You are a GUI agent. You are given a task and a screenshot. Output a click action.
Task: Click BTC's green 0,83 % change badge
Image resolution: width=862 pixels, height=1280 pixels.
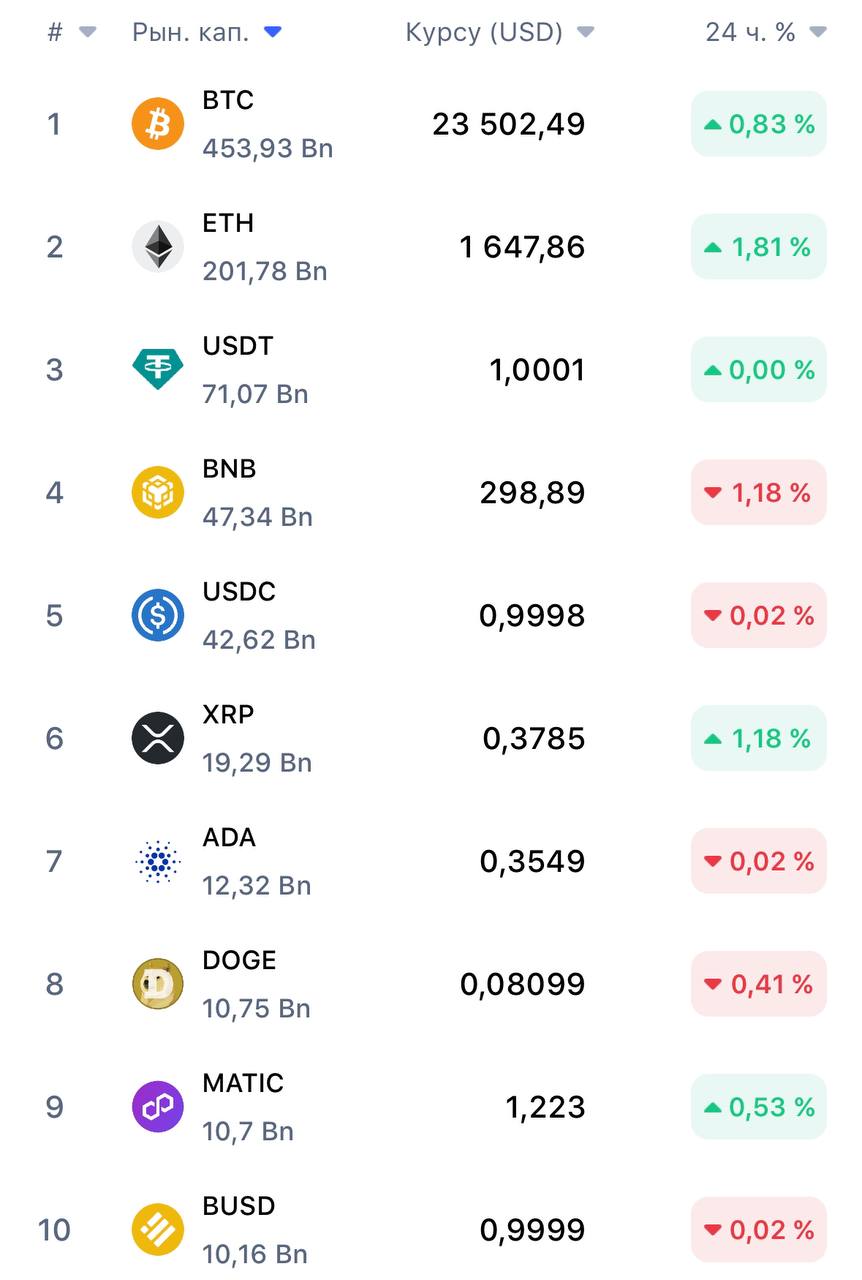click(759, 124)
